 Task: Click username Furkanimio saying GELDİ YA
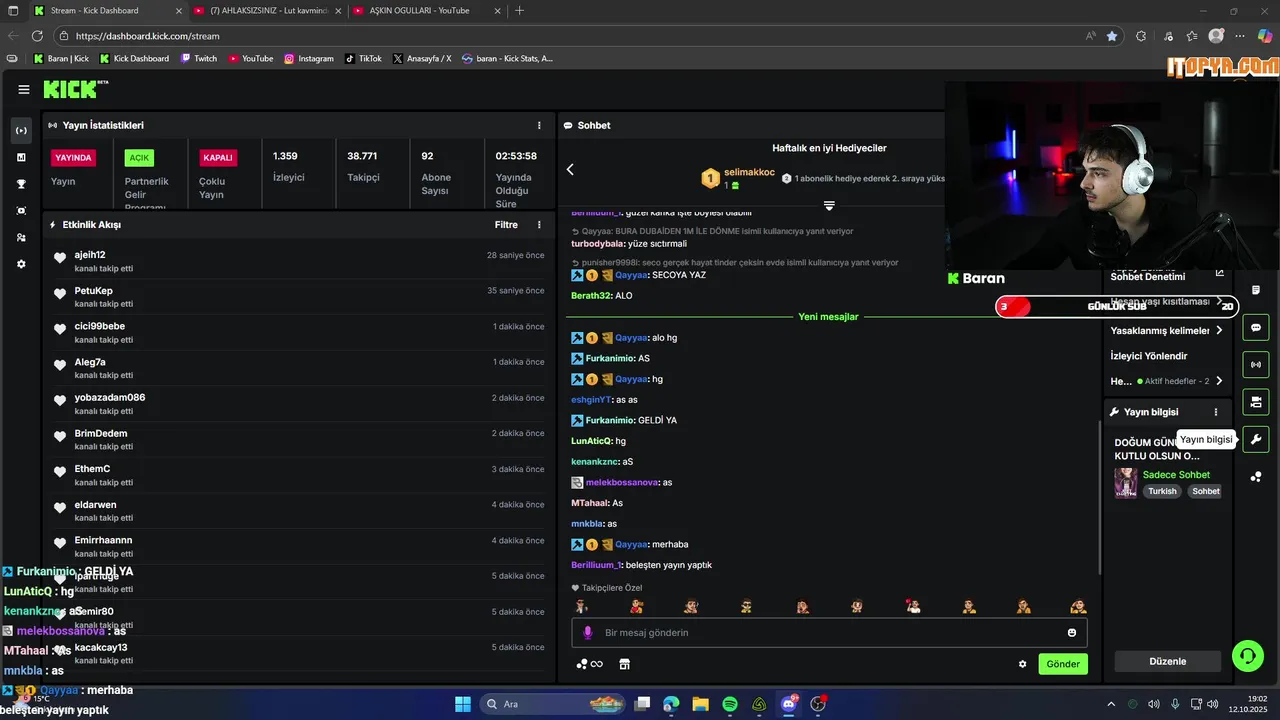click(610, 420)
